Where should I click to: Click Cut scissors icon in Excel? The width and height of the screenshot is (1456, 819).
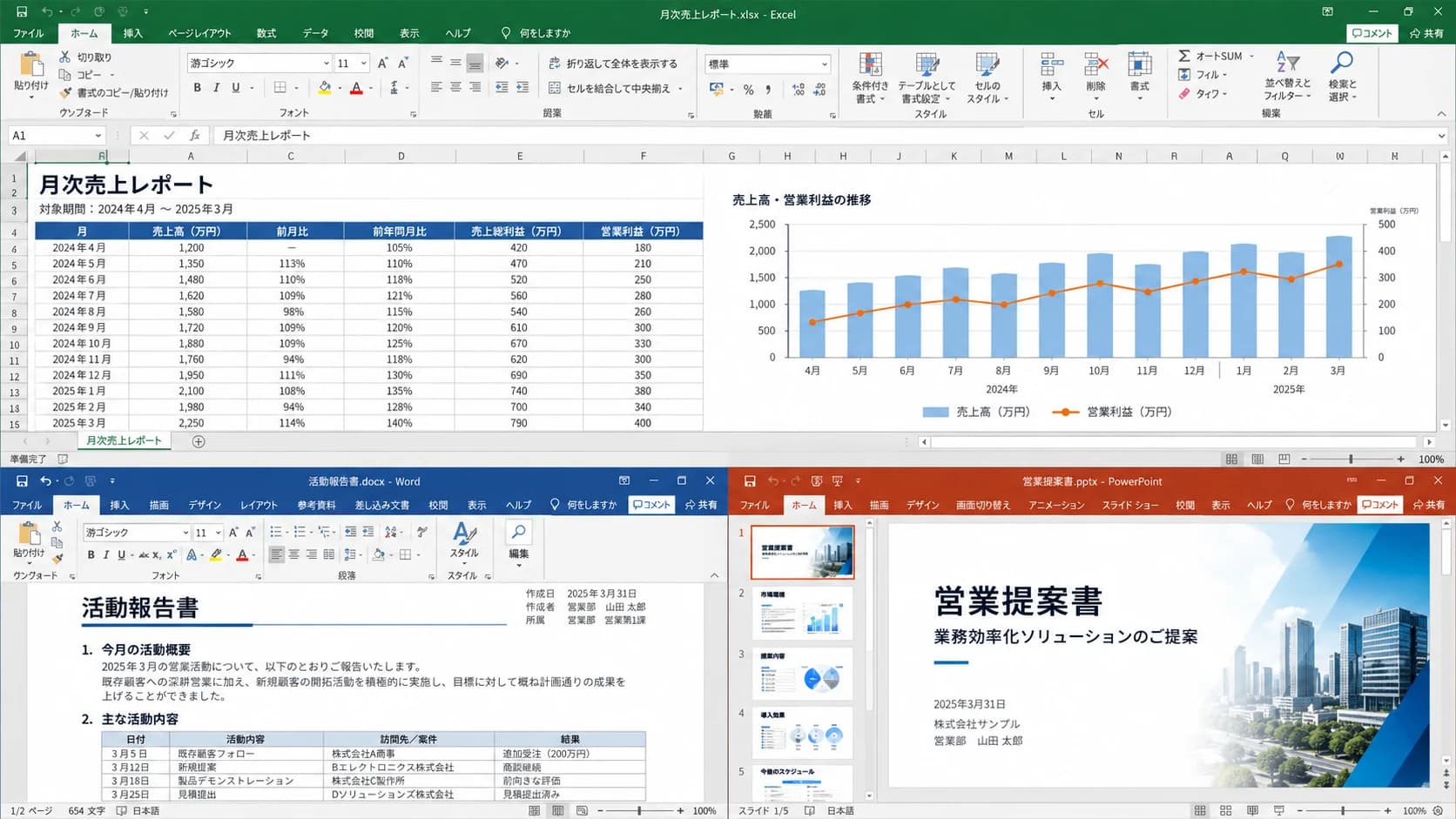coord(65,57)
